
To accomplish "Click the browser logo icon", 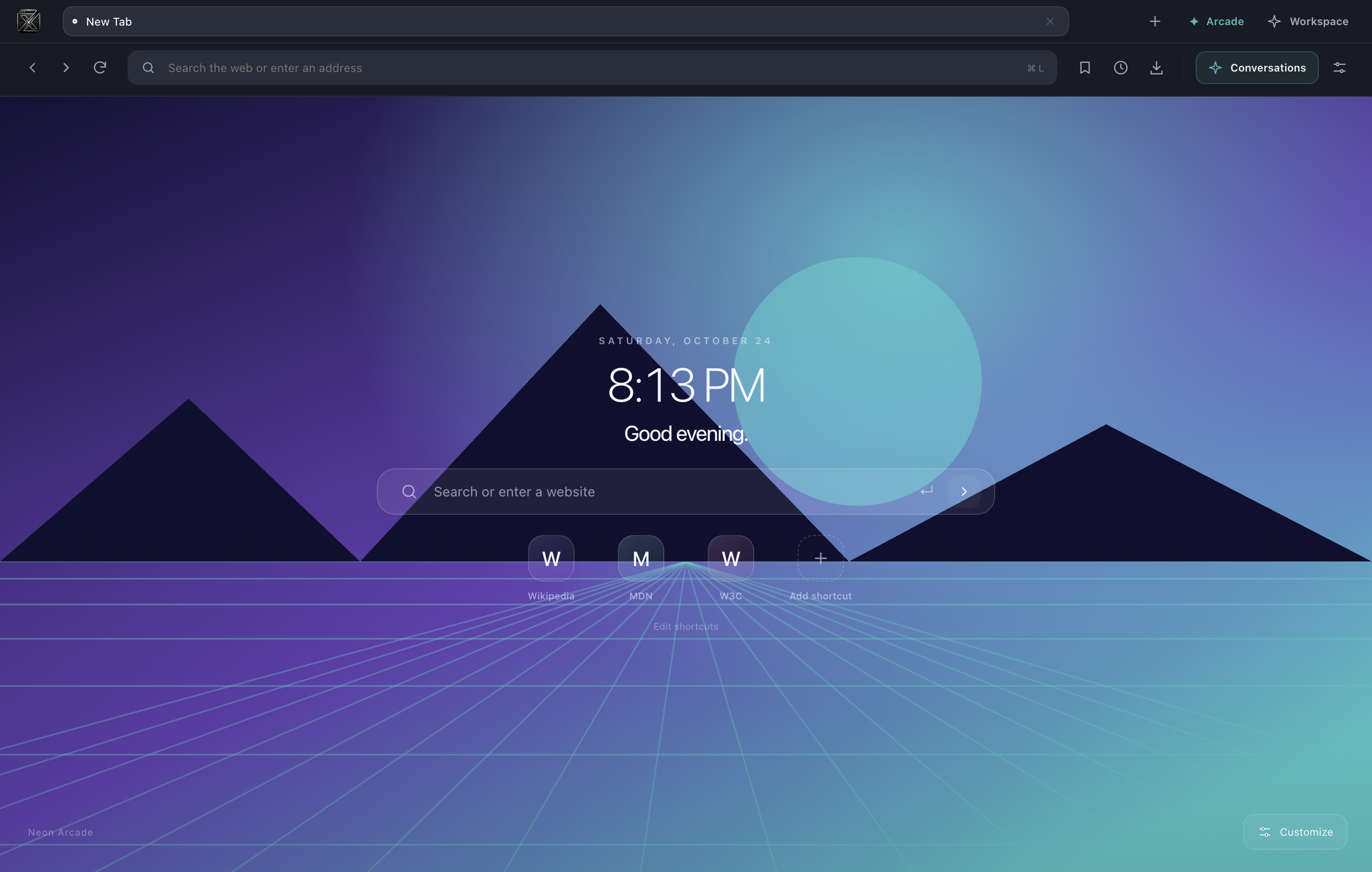I will 29,22.
